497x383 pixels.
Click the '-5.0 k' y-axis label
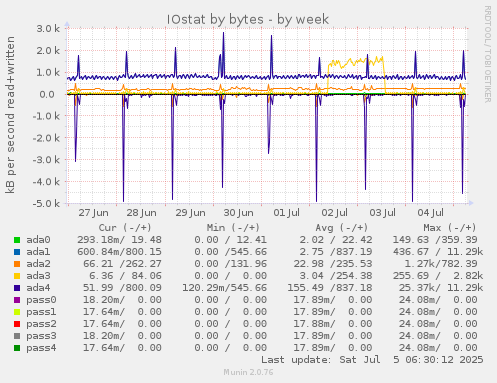(x=46, y=203)
